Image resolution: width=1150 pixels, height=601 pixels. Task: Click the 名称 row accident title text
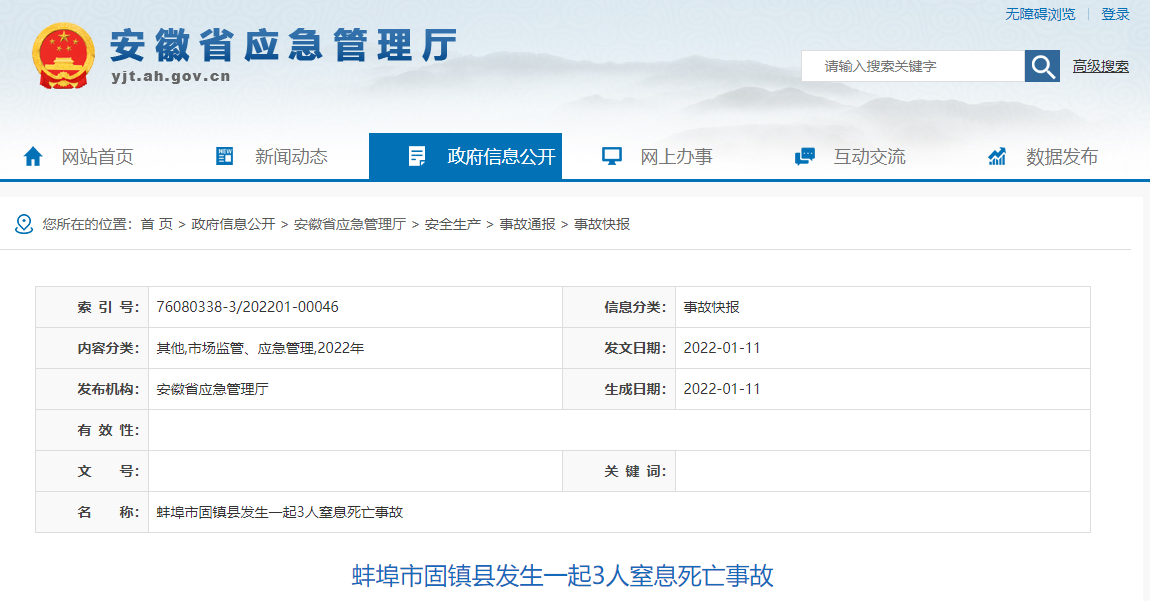coord(279,512)
